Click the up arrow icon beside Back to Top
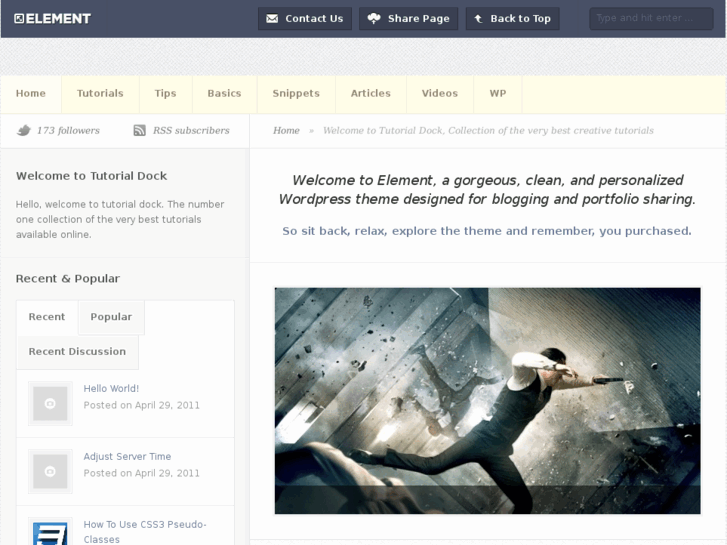 point(478,19)
